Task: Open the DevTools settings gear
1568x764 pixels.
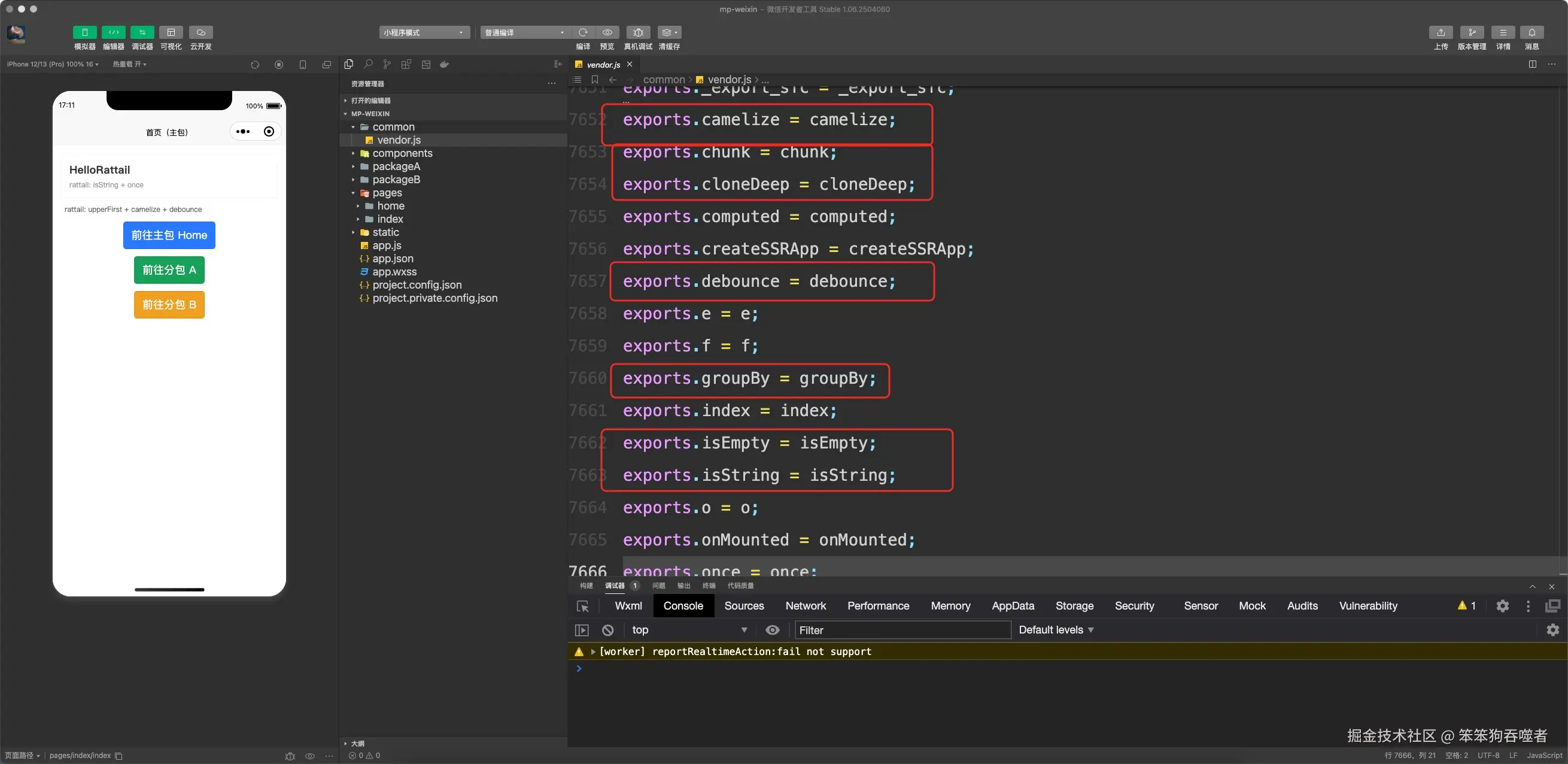Action: [x=1502, y=606]
